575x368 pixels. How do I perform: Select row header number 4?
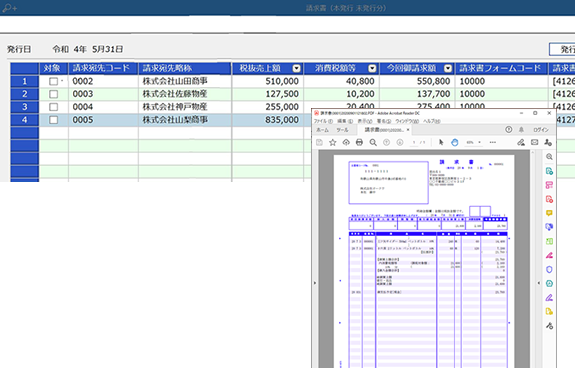(25, 120)
